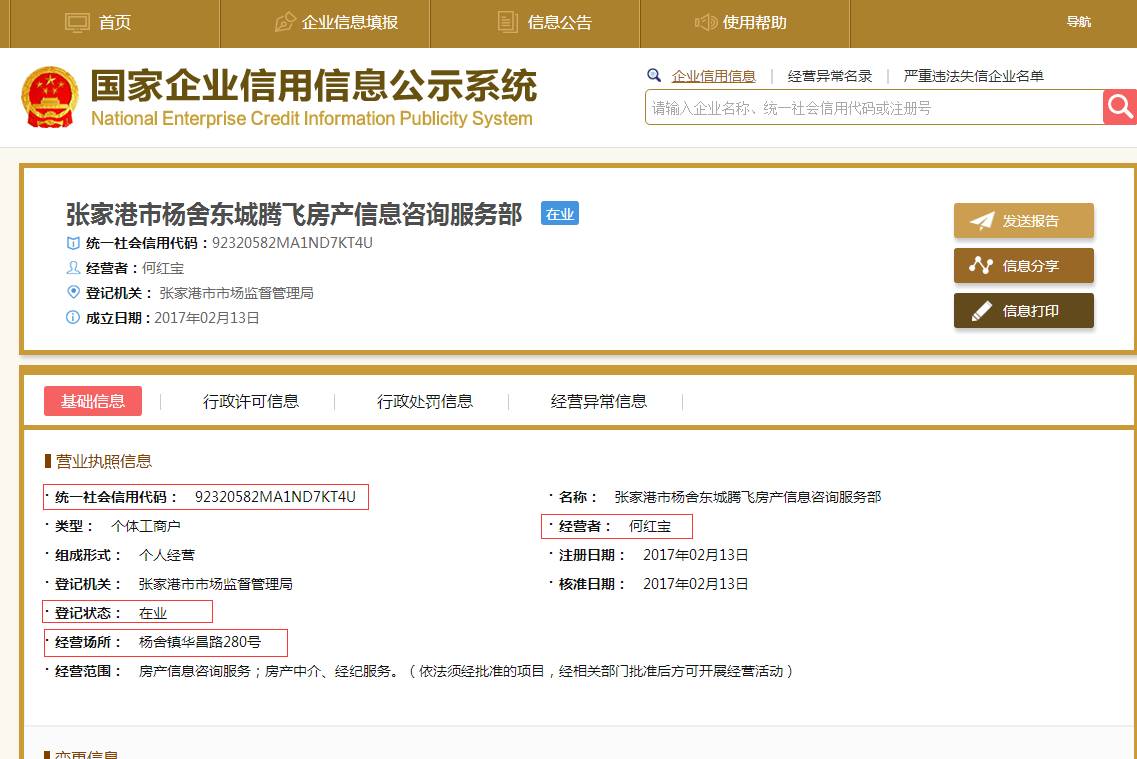The image size is (1137, 759).
Task: Click the 营业执照信息 section heading
Action: (x=104, y=461)
